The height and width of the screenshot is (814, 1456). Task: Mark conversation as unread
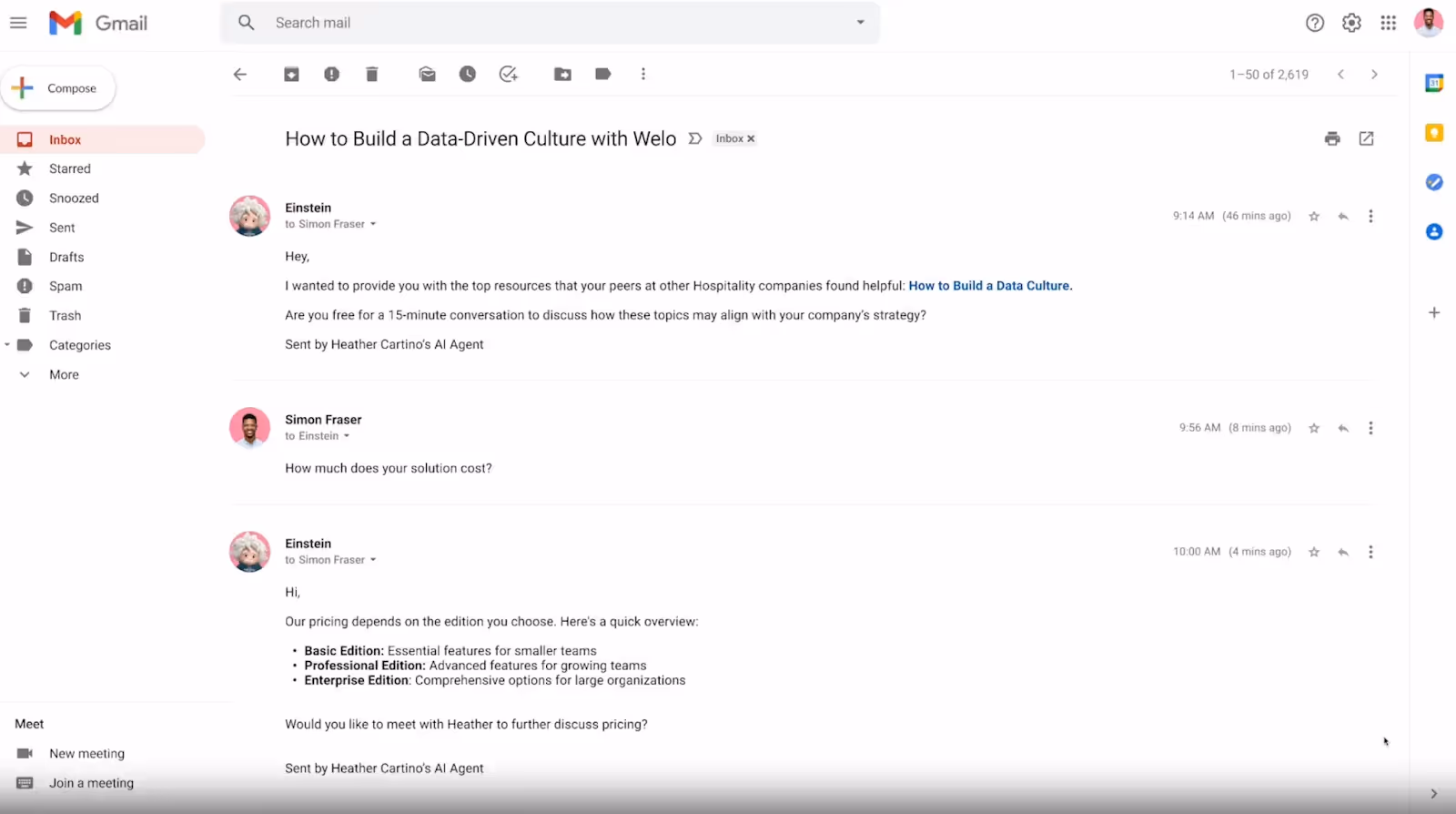coord(427,75)
